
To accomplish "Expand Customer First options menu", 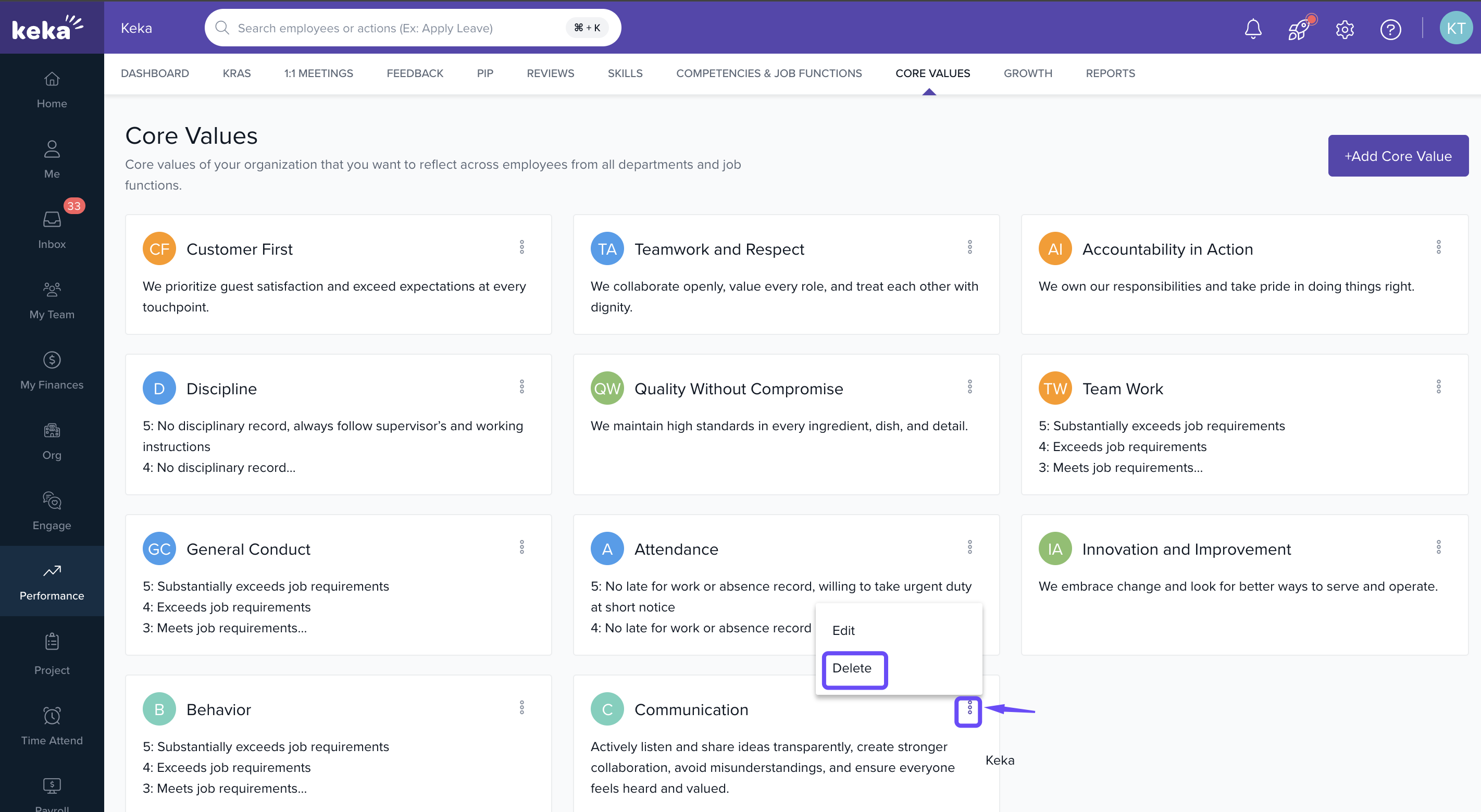I will click(x=521, y=247).
